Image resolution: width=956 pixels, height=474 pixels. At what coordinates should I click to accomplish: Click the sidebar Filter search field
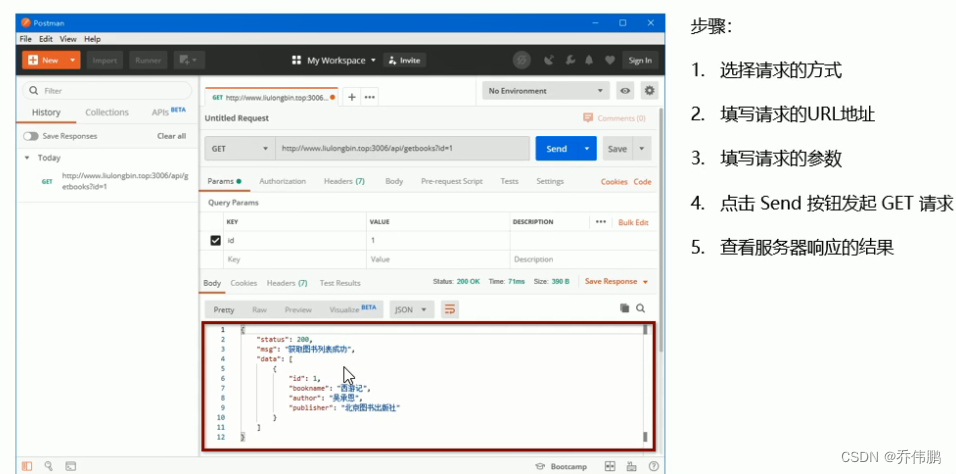coord(107,91)
